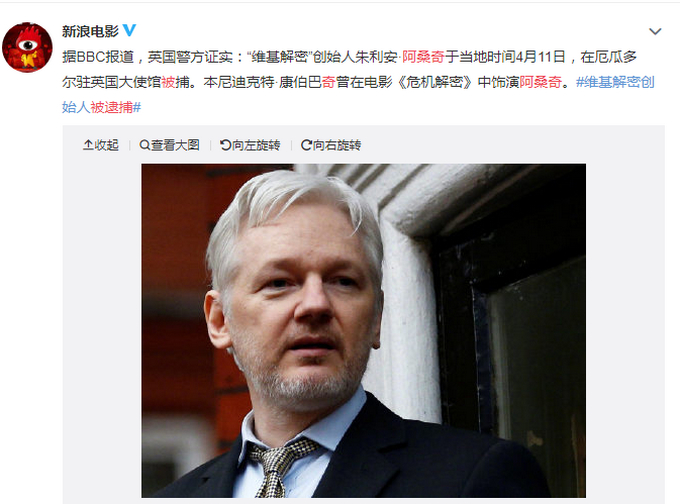Click the posted photo of man in suit

click(x=363, y=331)
